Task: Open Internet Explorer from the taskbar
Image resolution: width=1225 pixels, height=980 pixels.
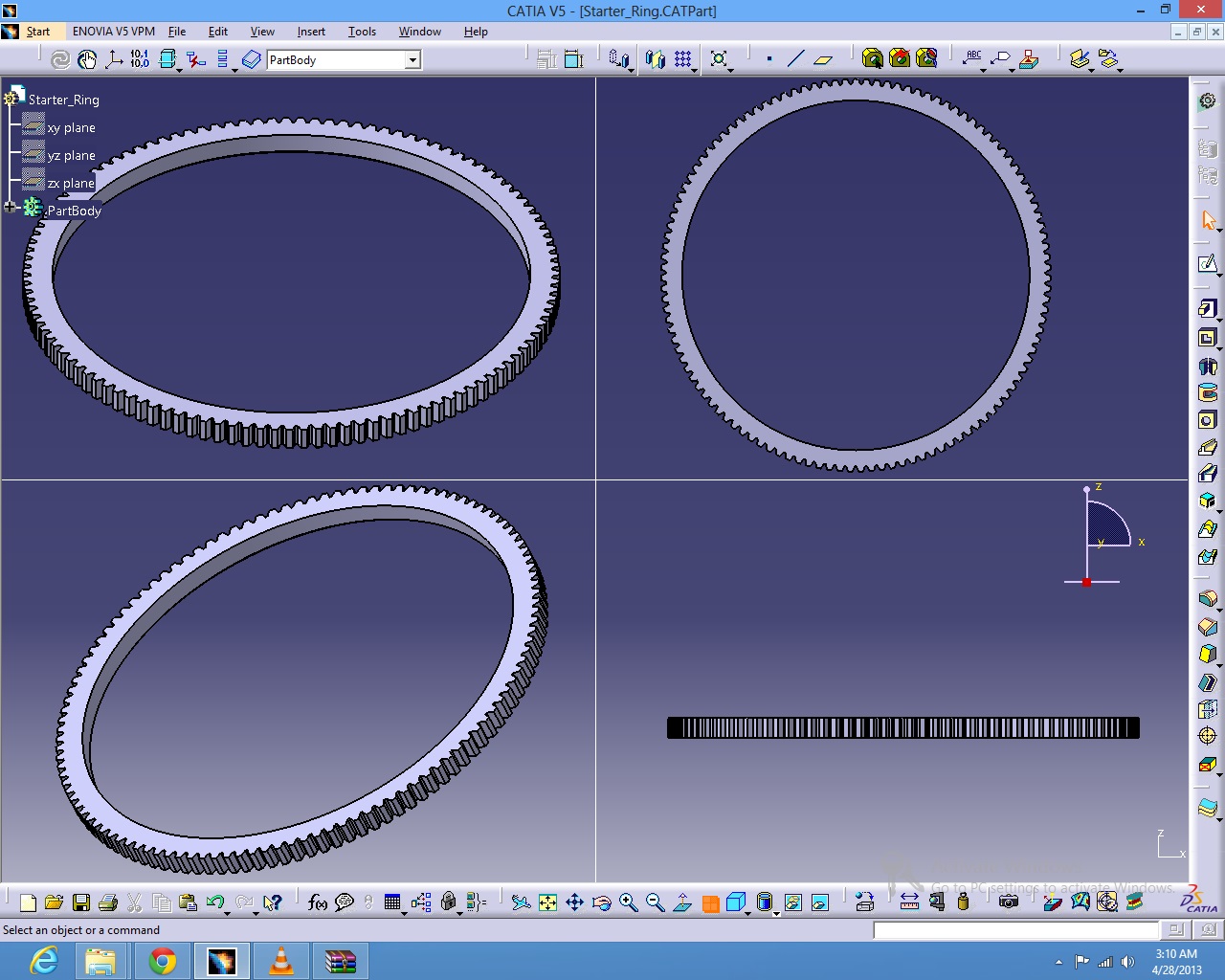Action: [x=43, y=961]
